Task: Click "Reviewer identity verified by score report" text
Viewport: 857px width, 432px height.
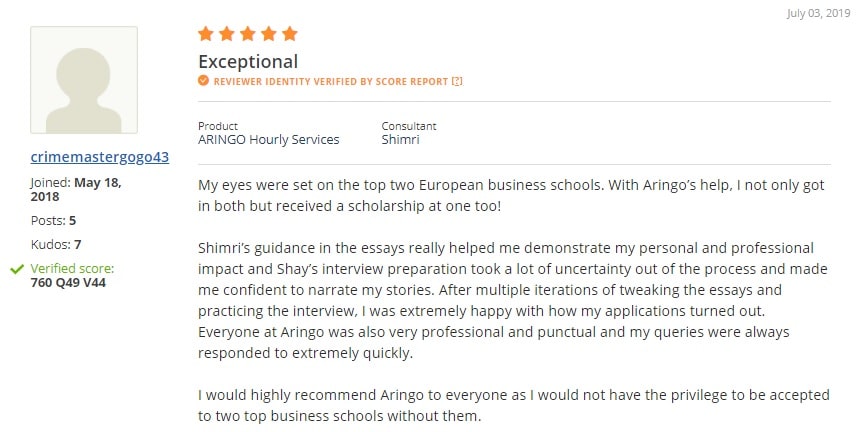Action: pos(330,81)
